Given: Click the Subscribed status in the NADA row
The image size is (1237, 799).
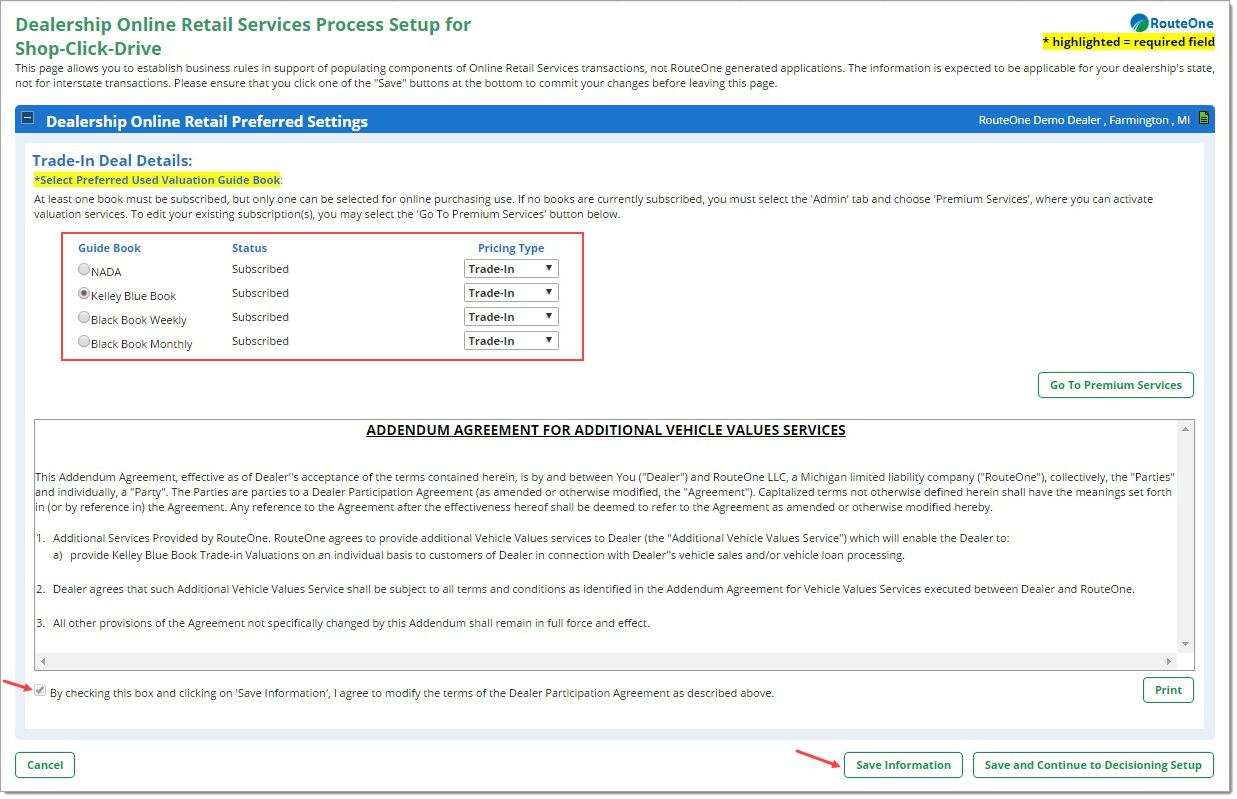Looking at the screenshot, I should point(260,269).
